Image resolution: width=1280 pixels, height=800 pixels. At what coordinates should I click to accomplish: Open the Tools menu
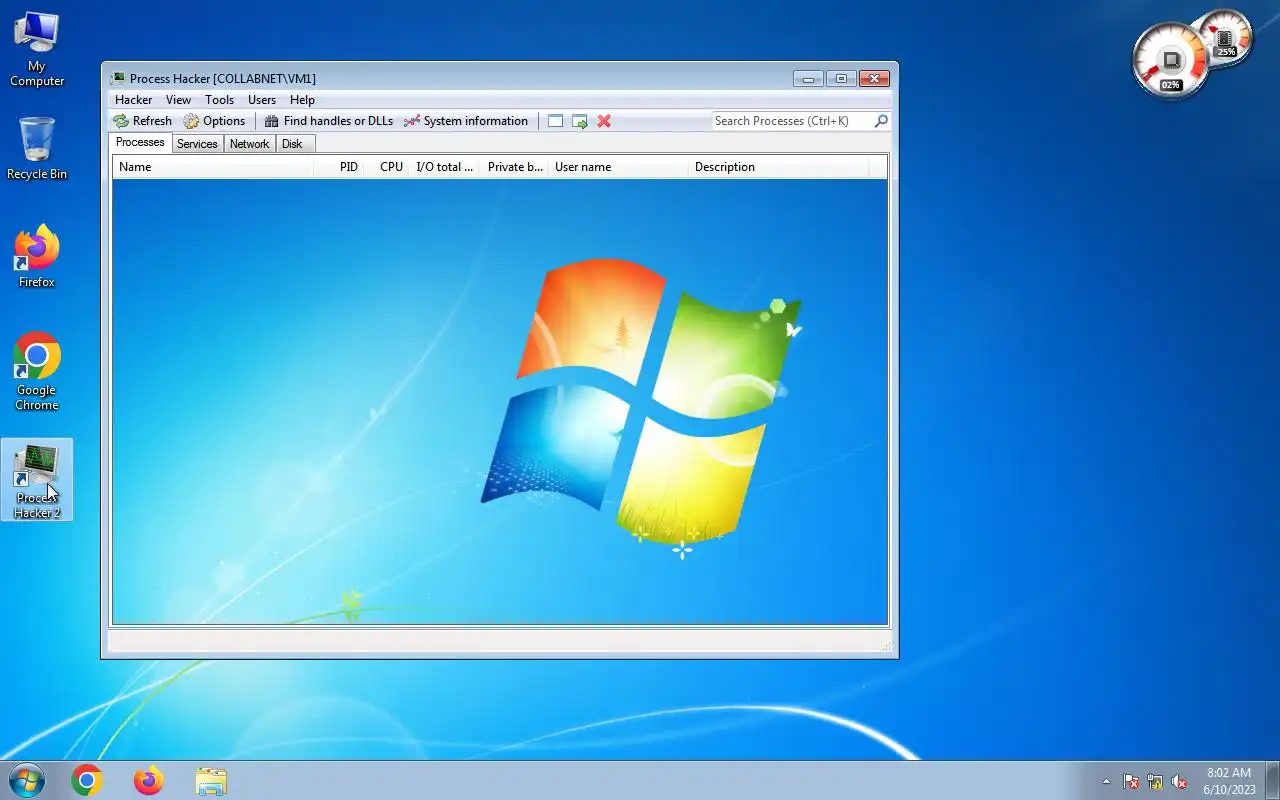(219, 100)
